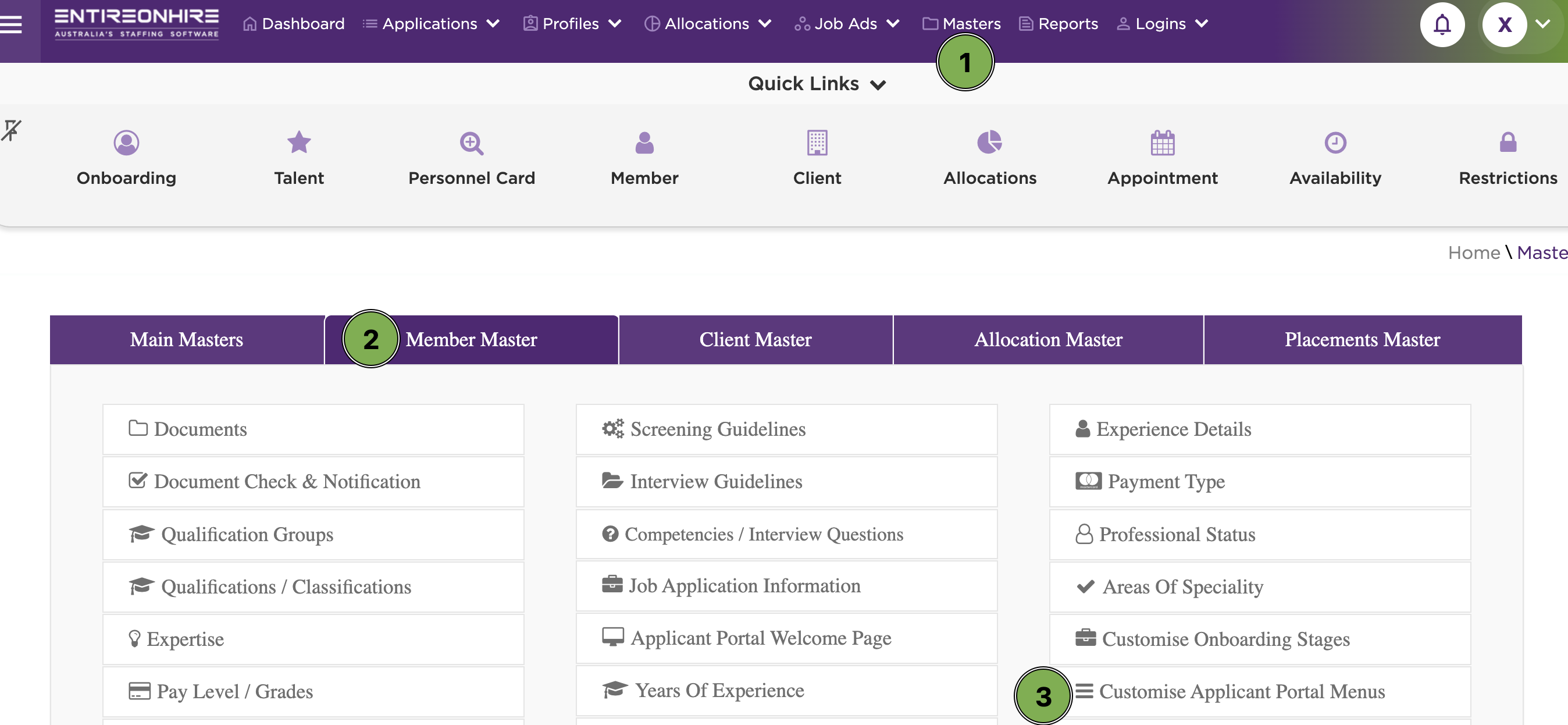Screen dimensions: 1568x725
Task: Expand the Logins menu
Action: click(1163, 24)
